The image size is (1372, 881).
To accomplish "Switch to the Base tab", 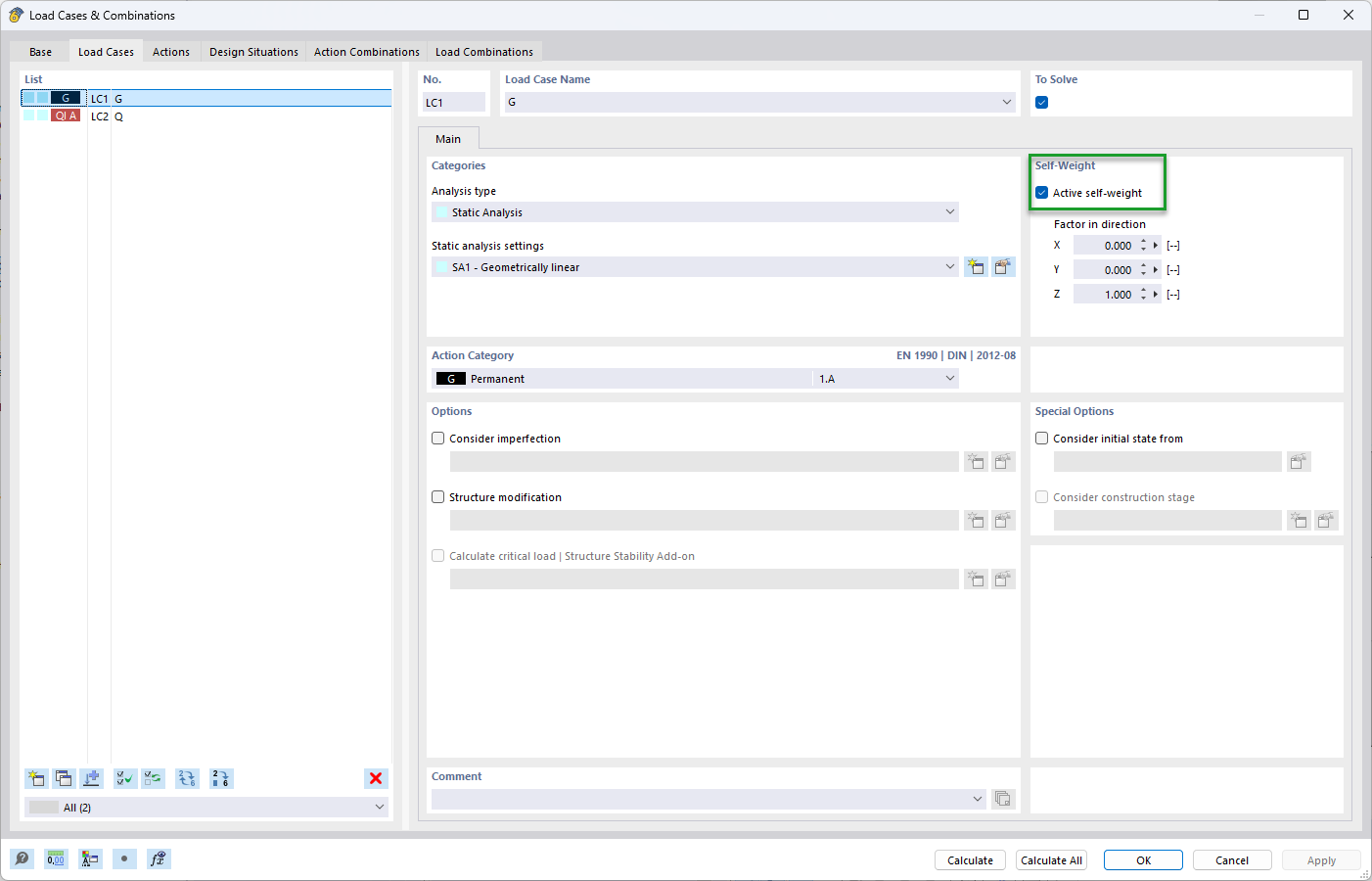I will point(41,52).
